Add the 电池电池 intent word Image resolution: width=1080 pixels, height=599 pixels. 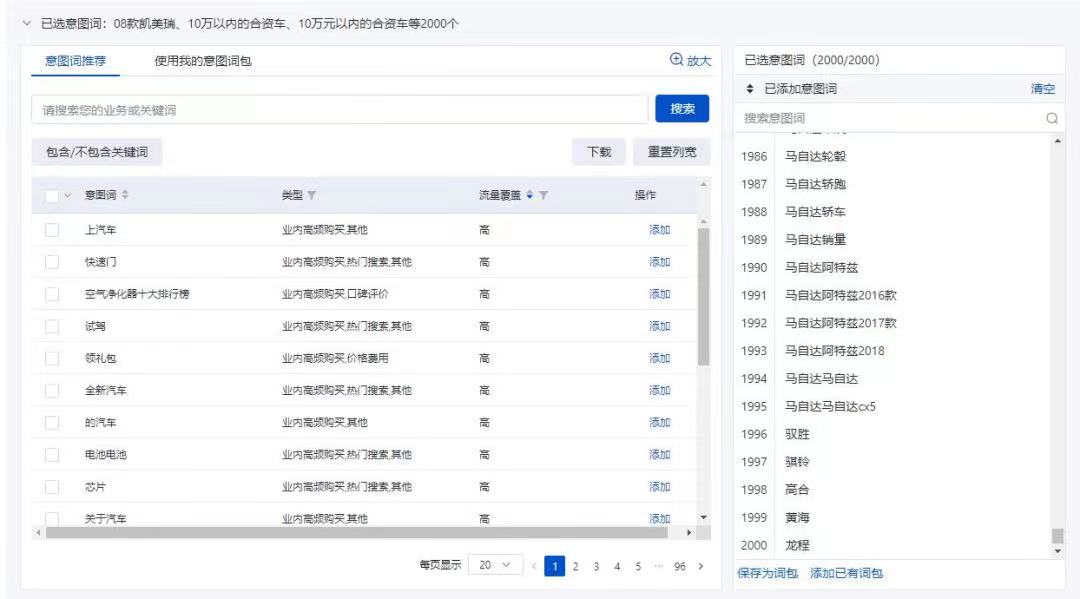[x=659, y=454]
